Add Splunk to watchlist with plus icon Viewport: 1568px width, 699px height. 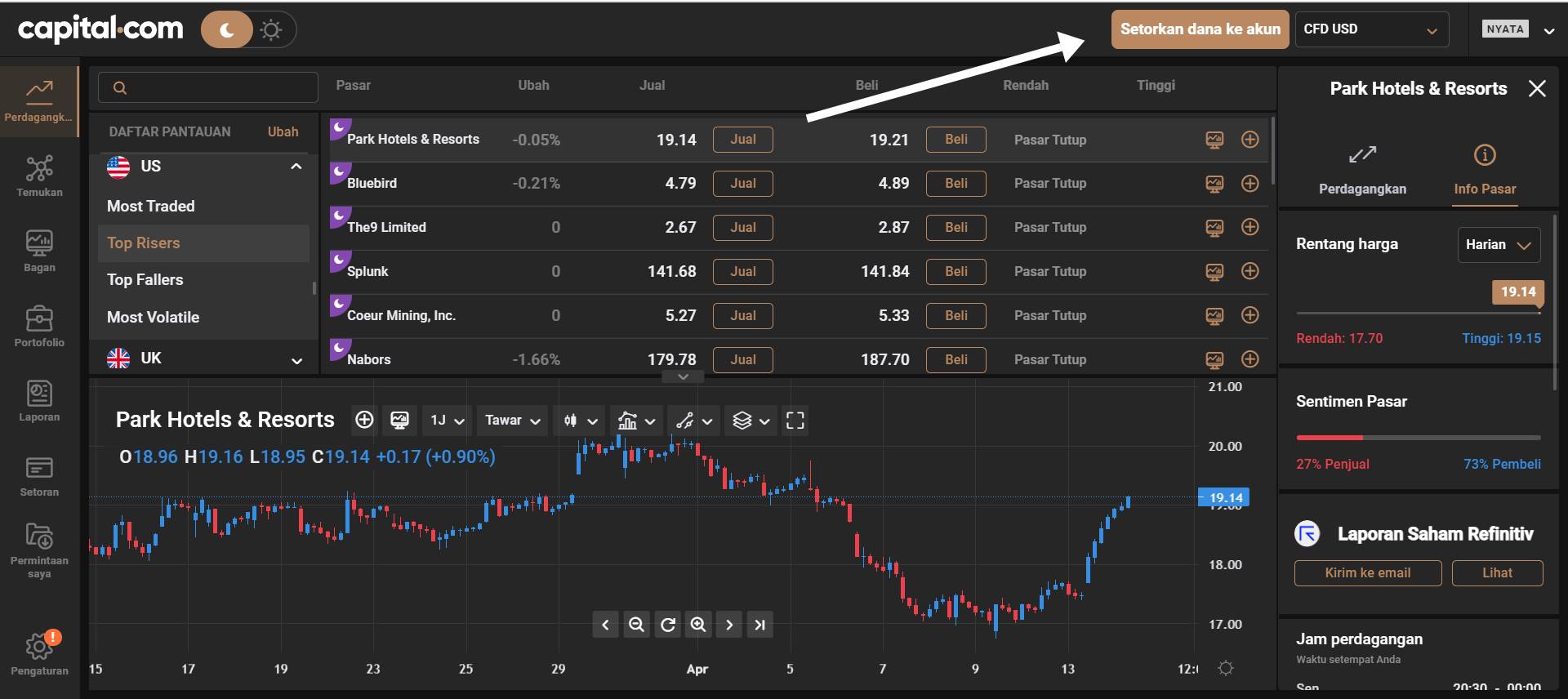click(1249, 271)
